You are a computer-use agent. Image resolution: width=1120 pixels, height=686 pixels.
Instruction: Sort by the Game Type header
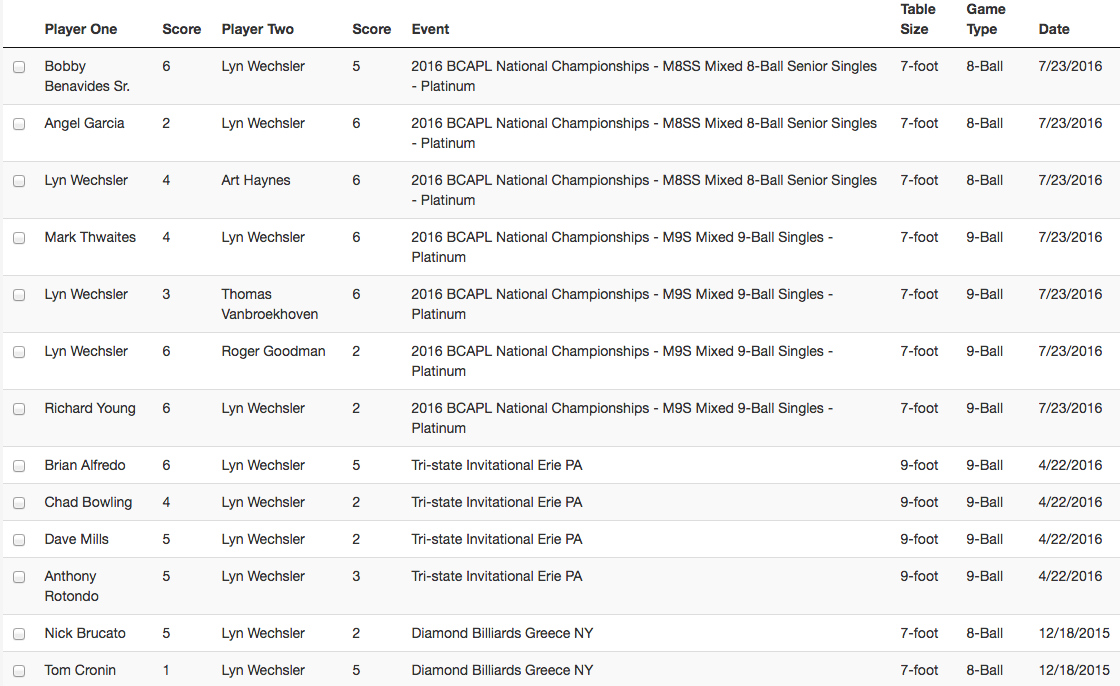coord(986,19)
